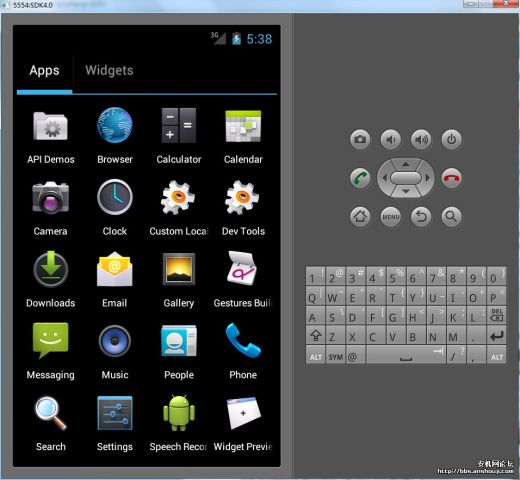Click the D-pad up arrow
The image size is (520, 480).
[406, 164]
